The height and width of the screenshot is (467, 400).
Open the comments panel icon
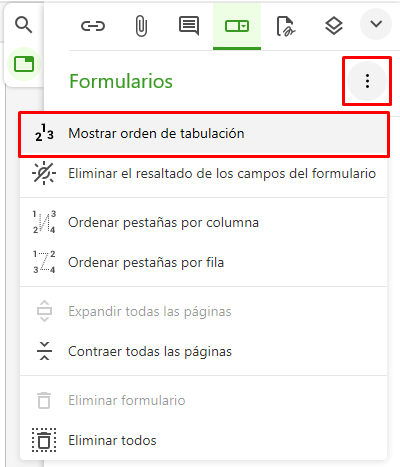[189, 26]
